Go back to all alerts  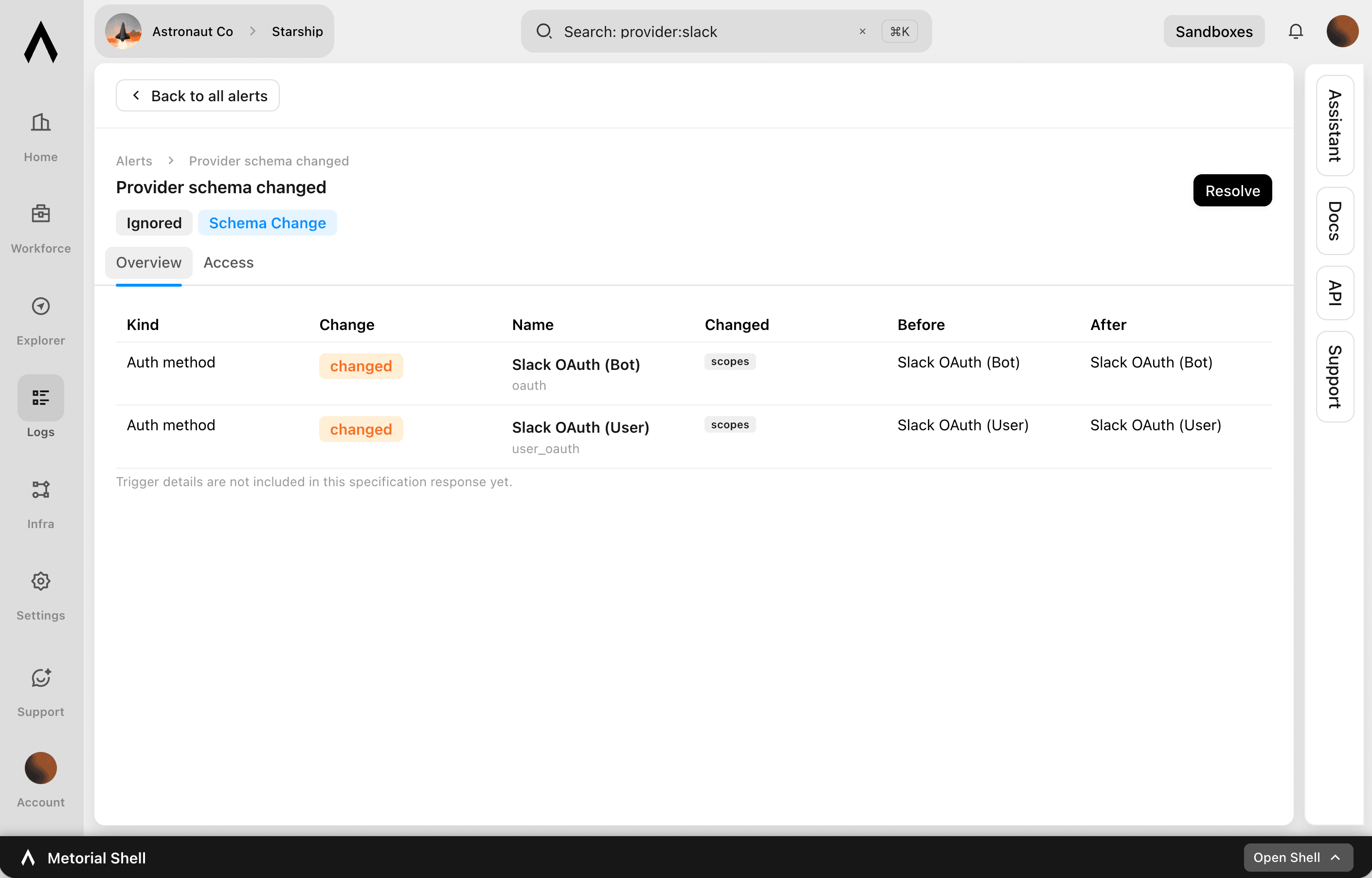pyautogui.click(x=198, y=96)
